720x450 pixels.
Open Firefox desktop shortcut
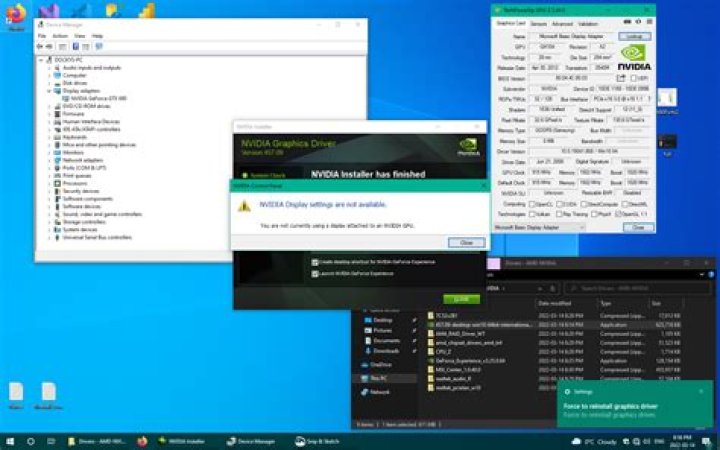pyautogui.click(x=16, y=17)
